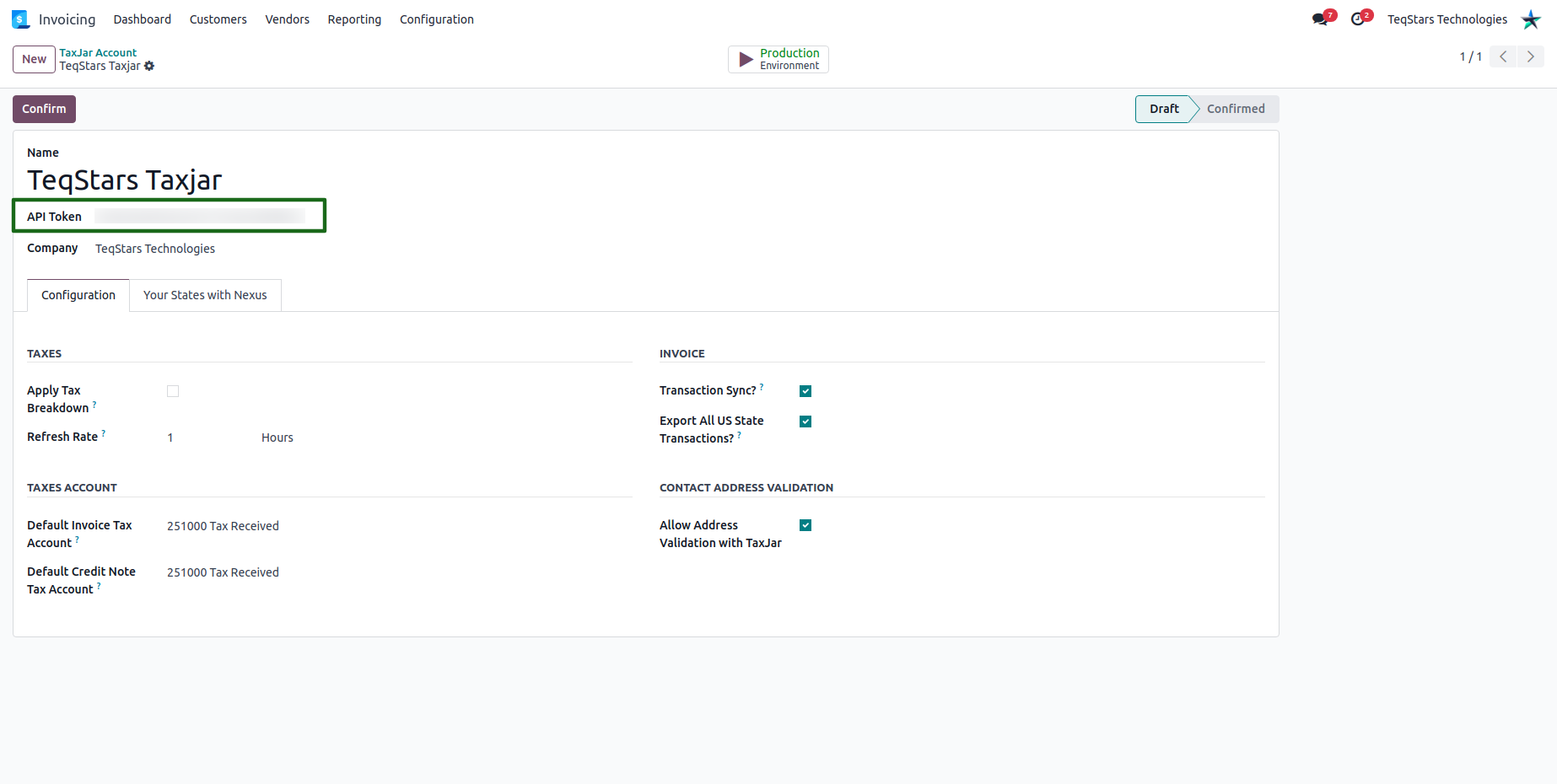This screenshot has height=784, width=1557.
Task: Click the Draft status stage
Action: coord(1164,109)
